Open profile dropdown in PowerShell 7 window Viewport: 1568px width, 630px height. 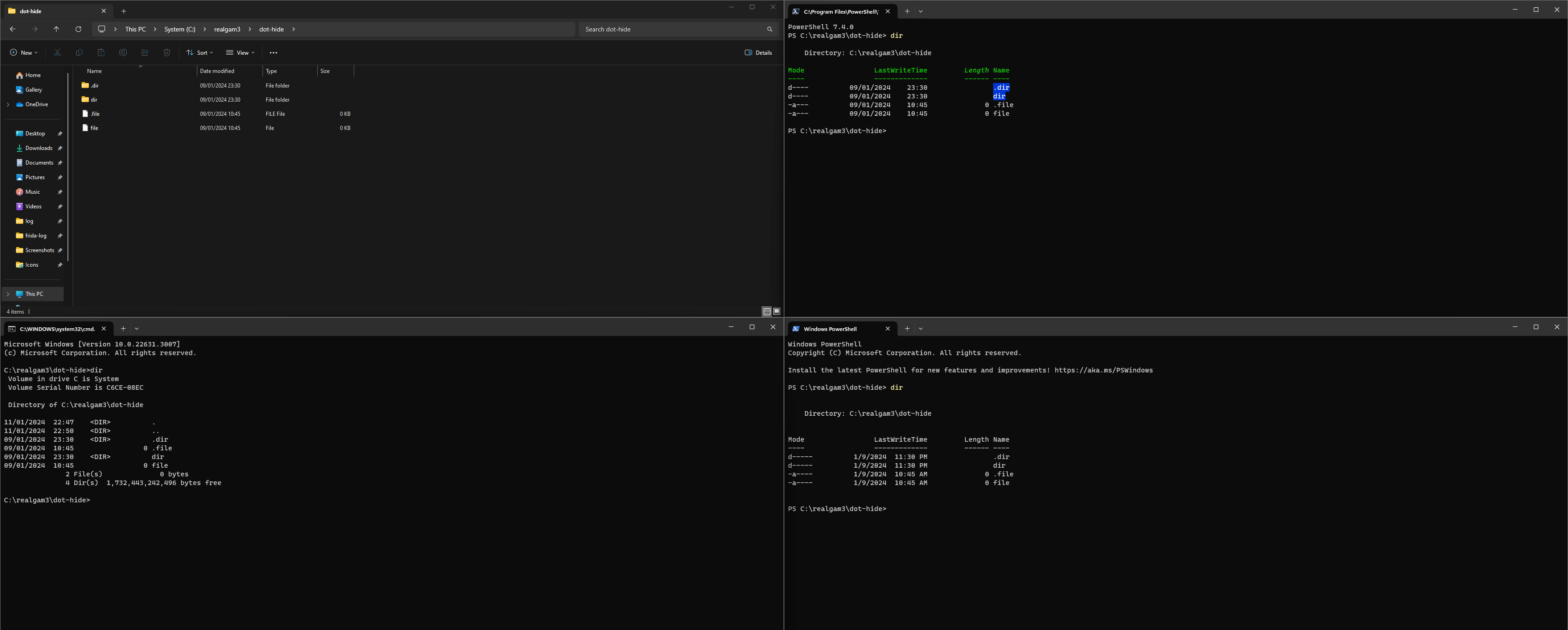(x=920, y=11)
